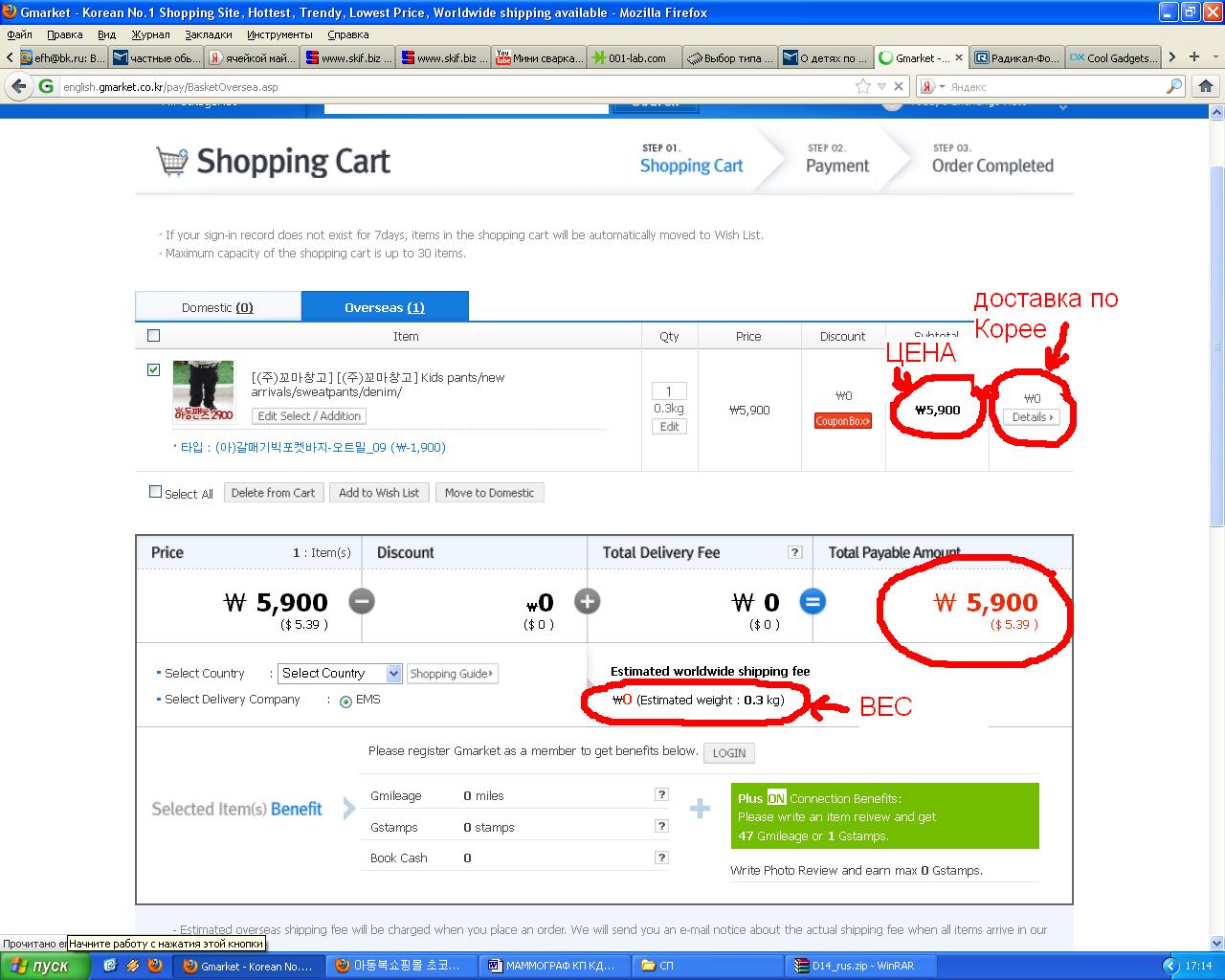Open the Закладки menu
Screen dimensions: 1225x980
coord(208,34)
